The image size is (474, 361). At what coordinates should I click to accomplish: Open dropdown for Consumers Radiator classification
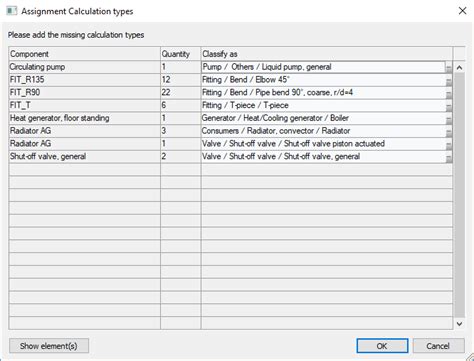449,132
